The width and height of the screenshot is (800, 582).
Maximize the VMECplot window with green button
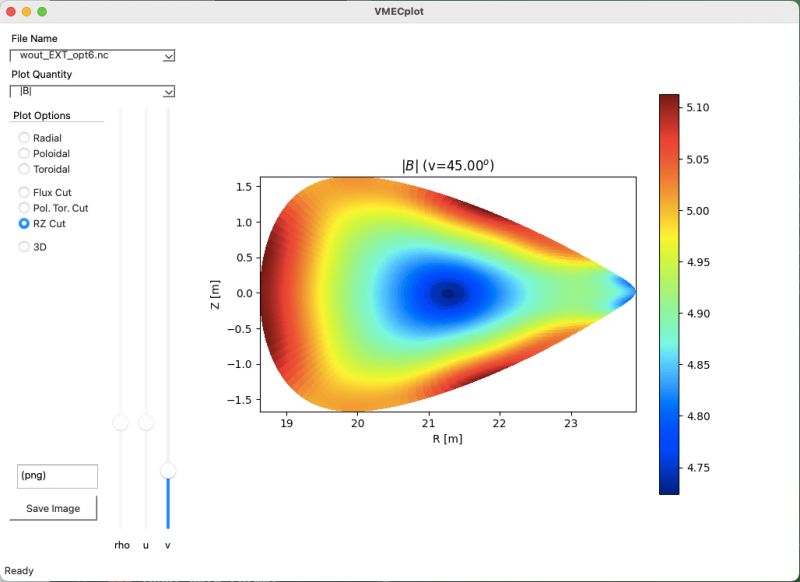(42, 11)
